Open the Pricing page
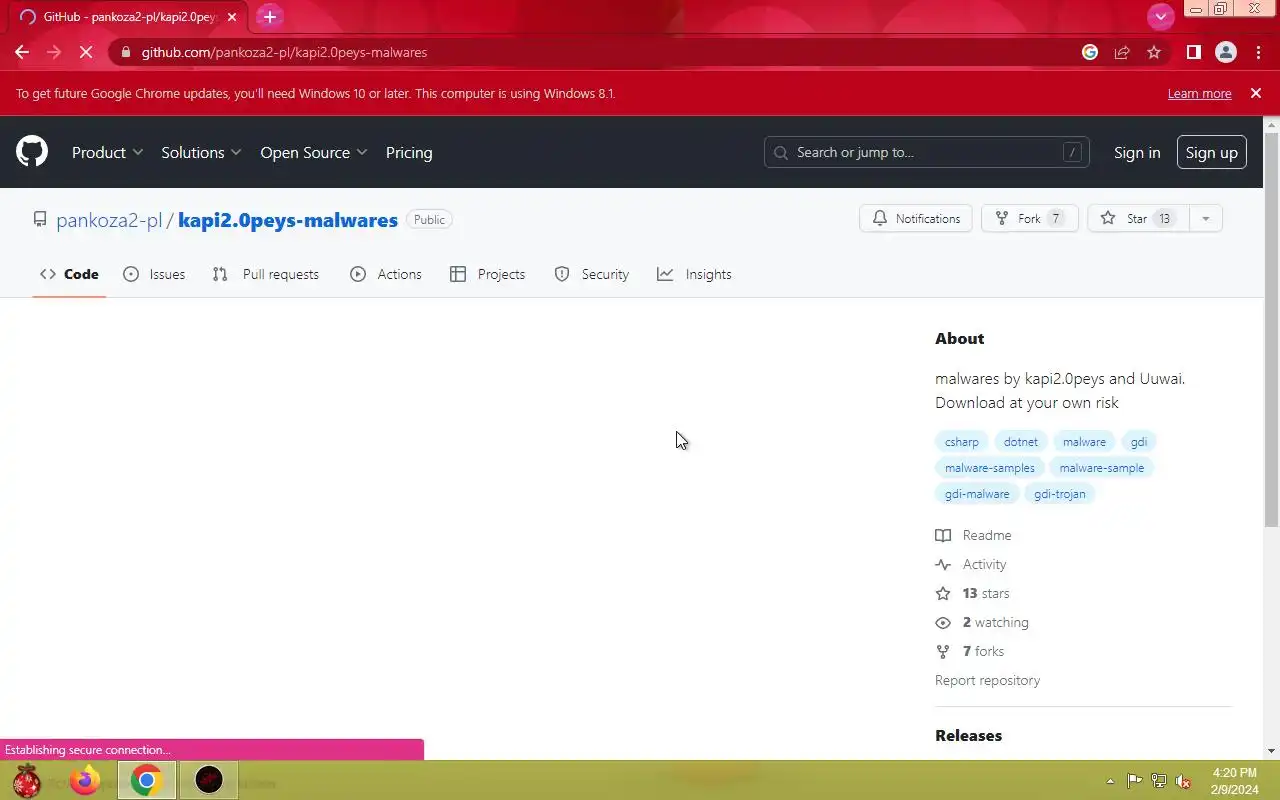1280x800 pixels. (409, 152)
